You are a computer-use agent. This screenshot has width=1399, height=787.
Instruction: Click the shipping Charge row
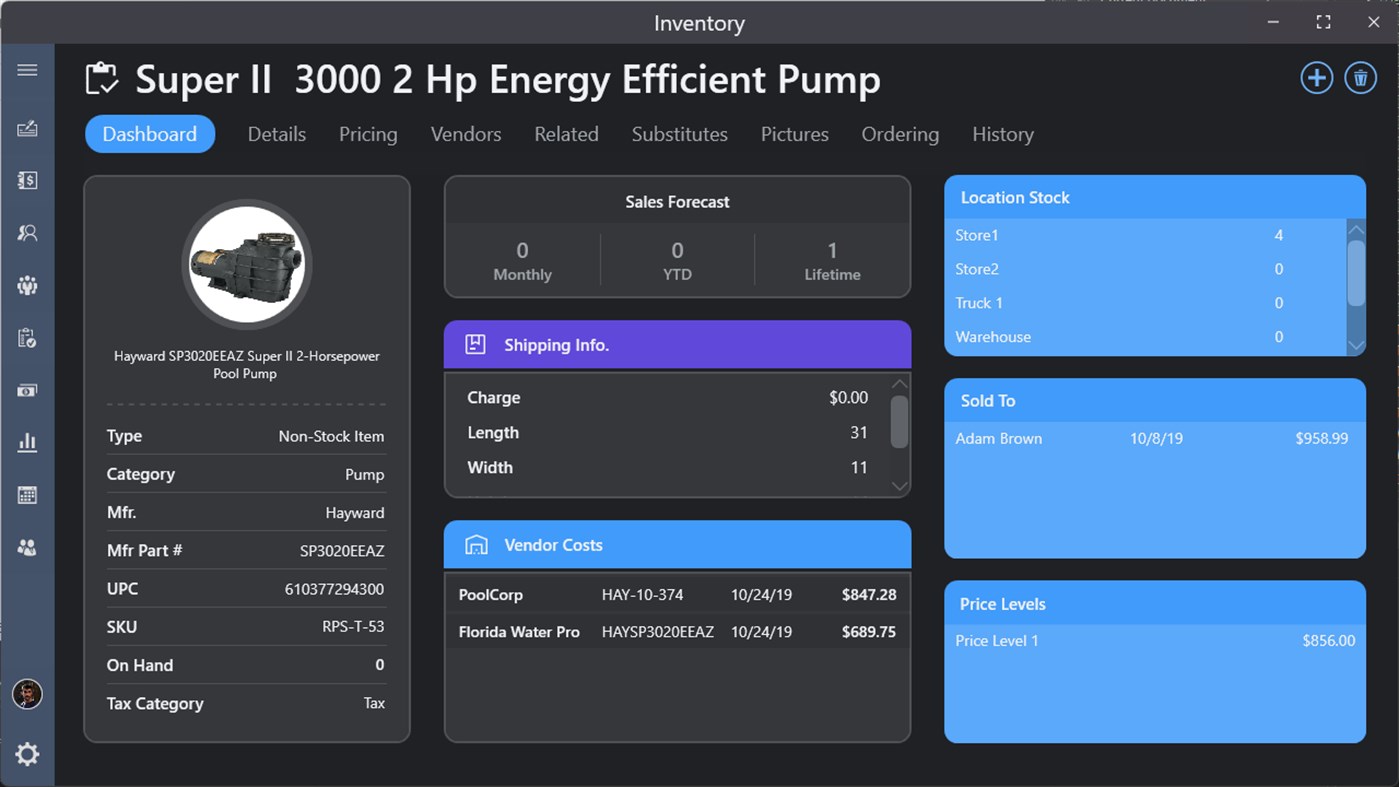(667, 398)
